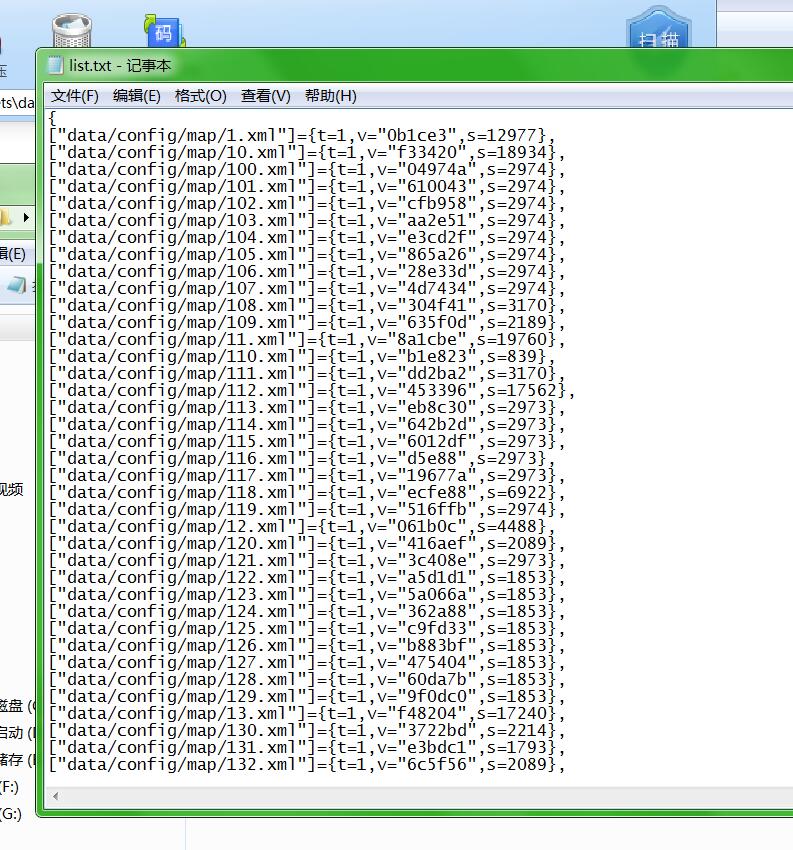This screenshot has height=850, width=793.
Task: Open the blue 码 desktop icon
Action: (161, 30)
